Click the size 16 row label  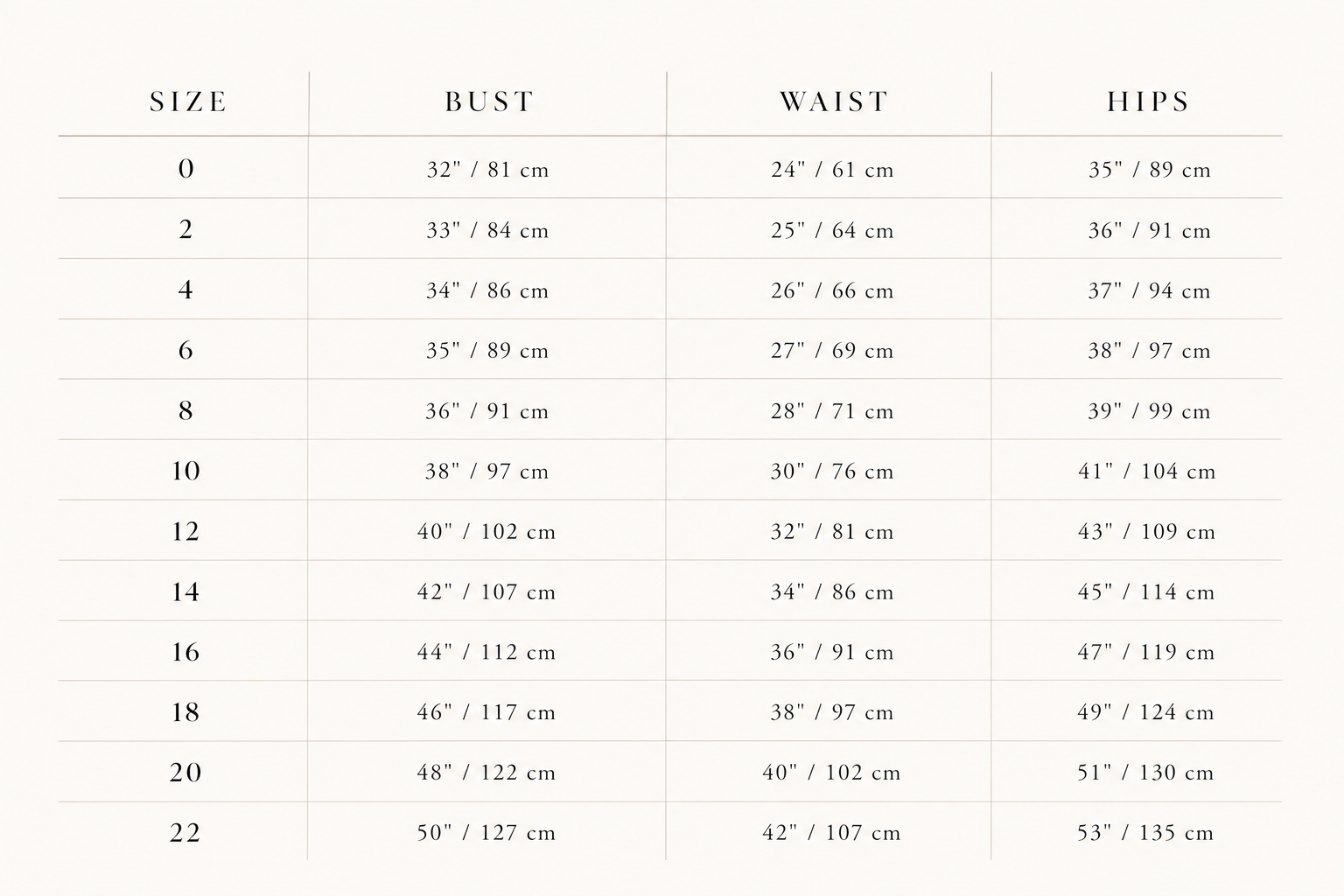coord(185,652)
